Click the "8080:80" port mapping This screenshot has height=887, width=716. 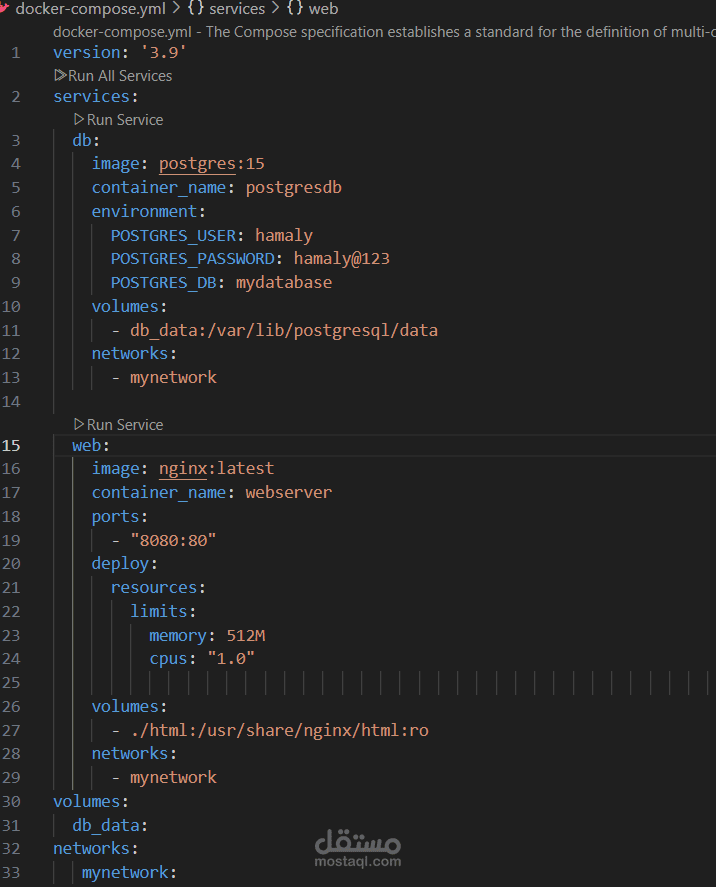173,540
